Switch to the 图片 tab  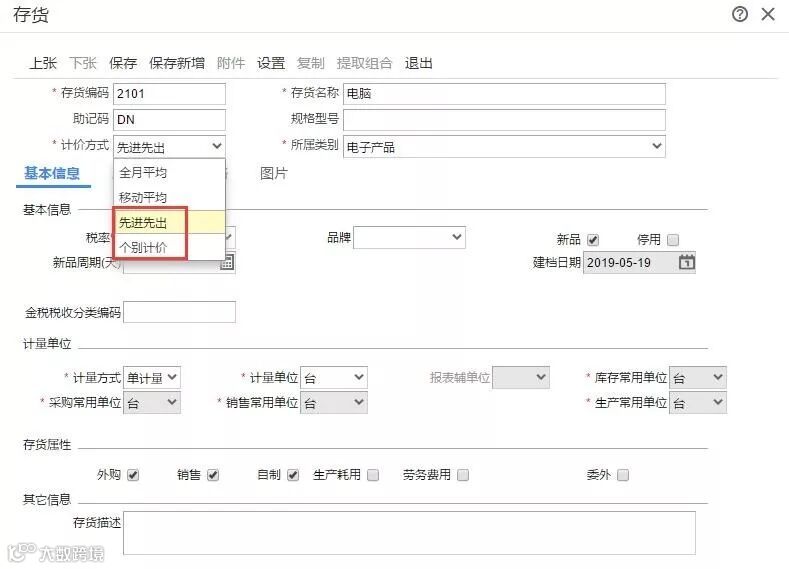(x=274, y=173)
